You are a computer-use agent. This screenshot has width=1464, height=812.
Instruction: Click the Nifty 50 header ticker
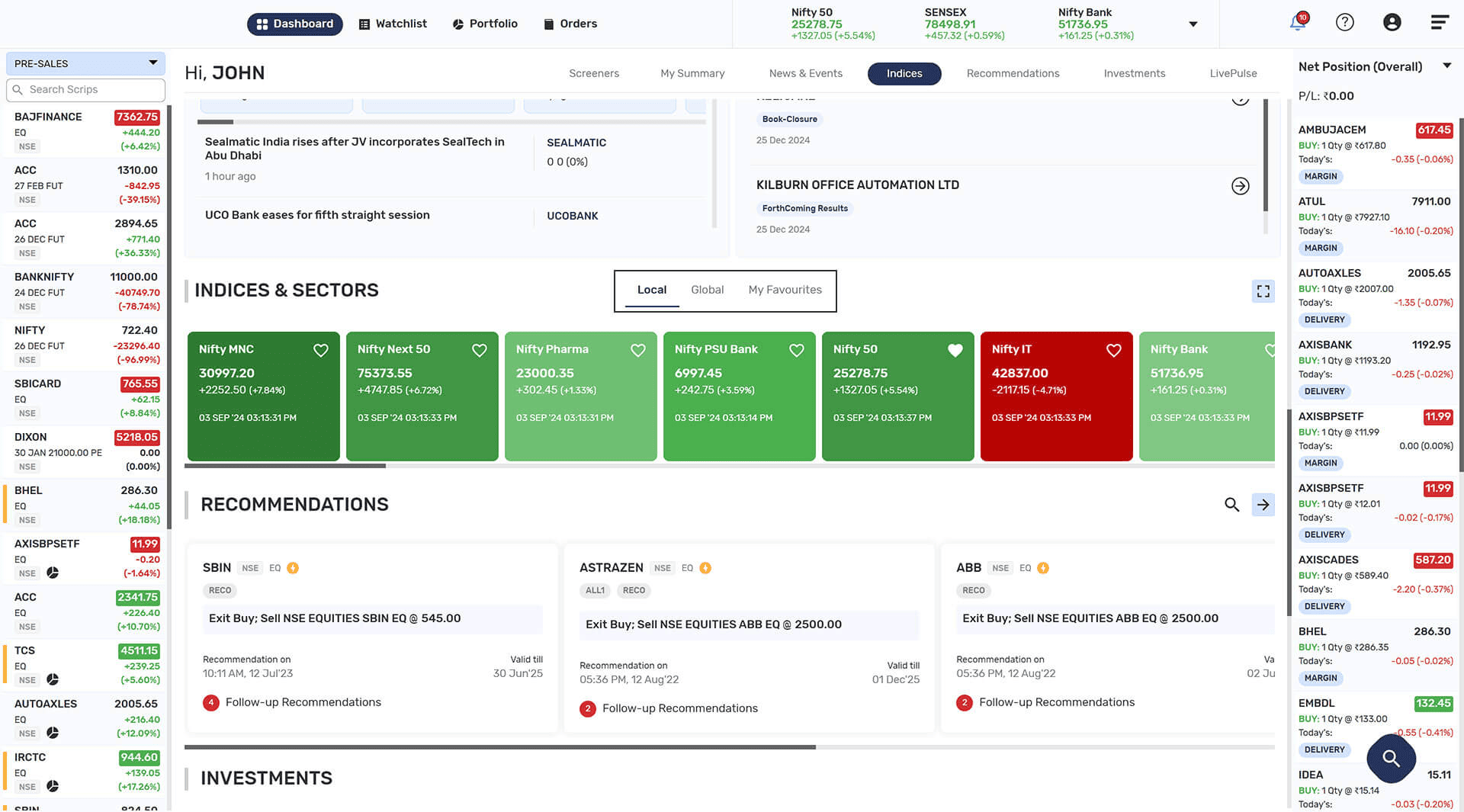coord(833,24)
